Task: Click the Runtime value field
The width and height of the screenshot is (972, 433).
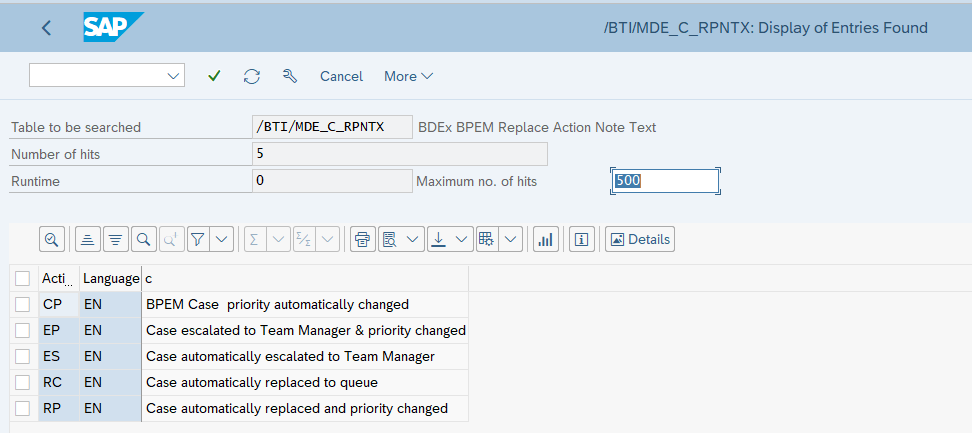Action: pos(332,181)
